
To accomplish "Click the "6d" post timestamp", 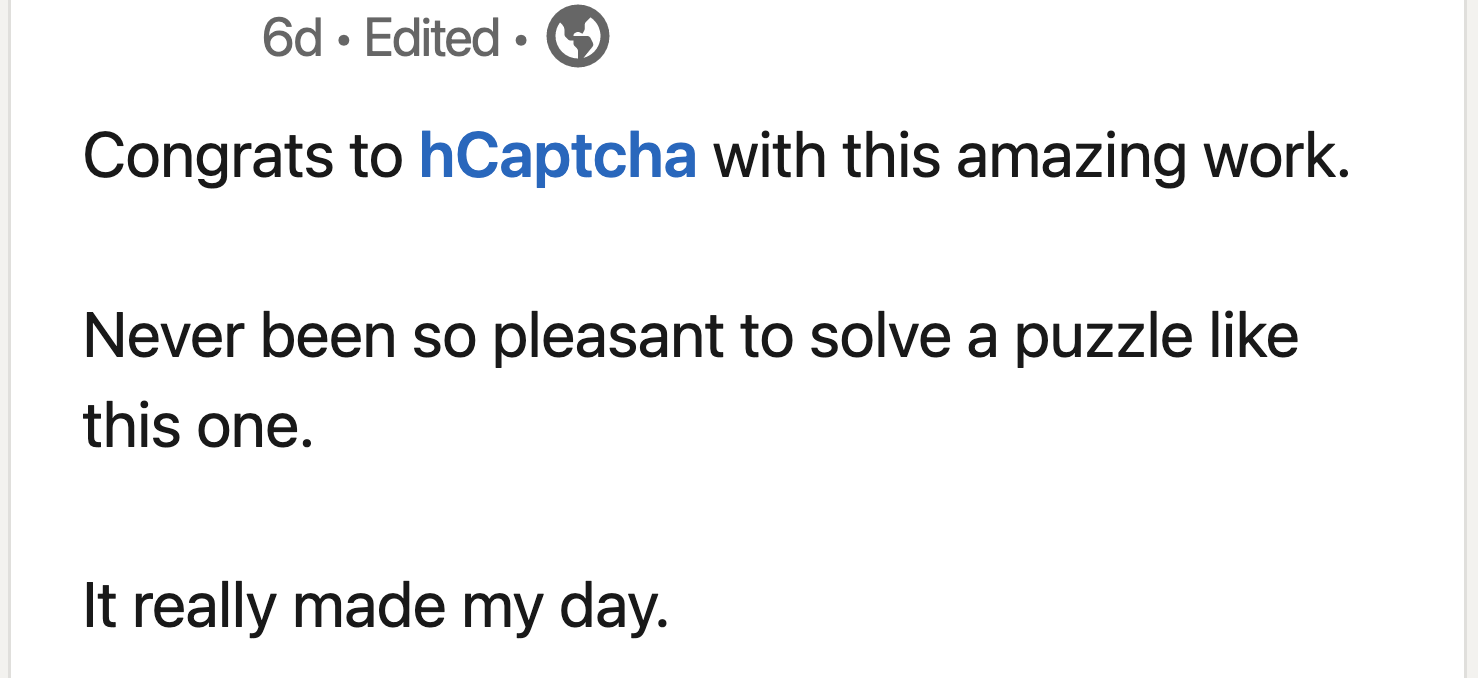I will (292, 39).
